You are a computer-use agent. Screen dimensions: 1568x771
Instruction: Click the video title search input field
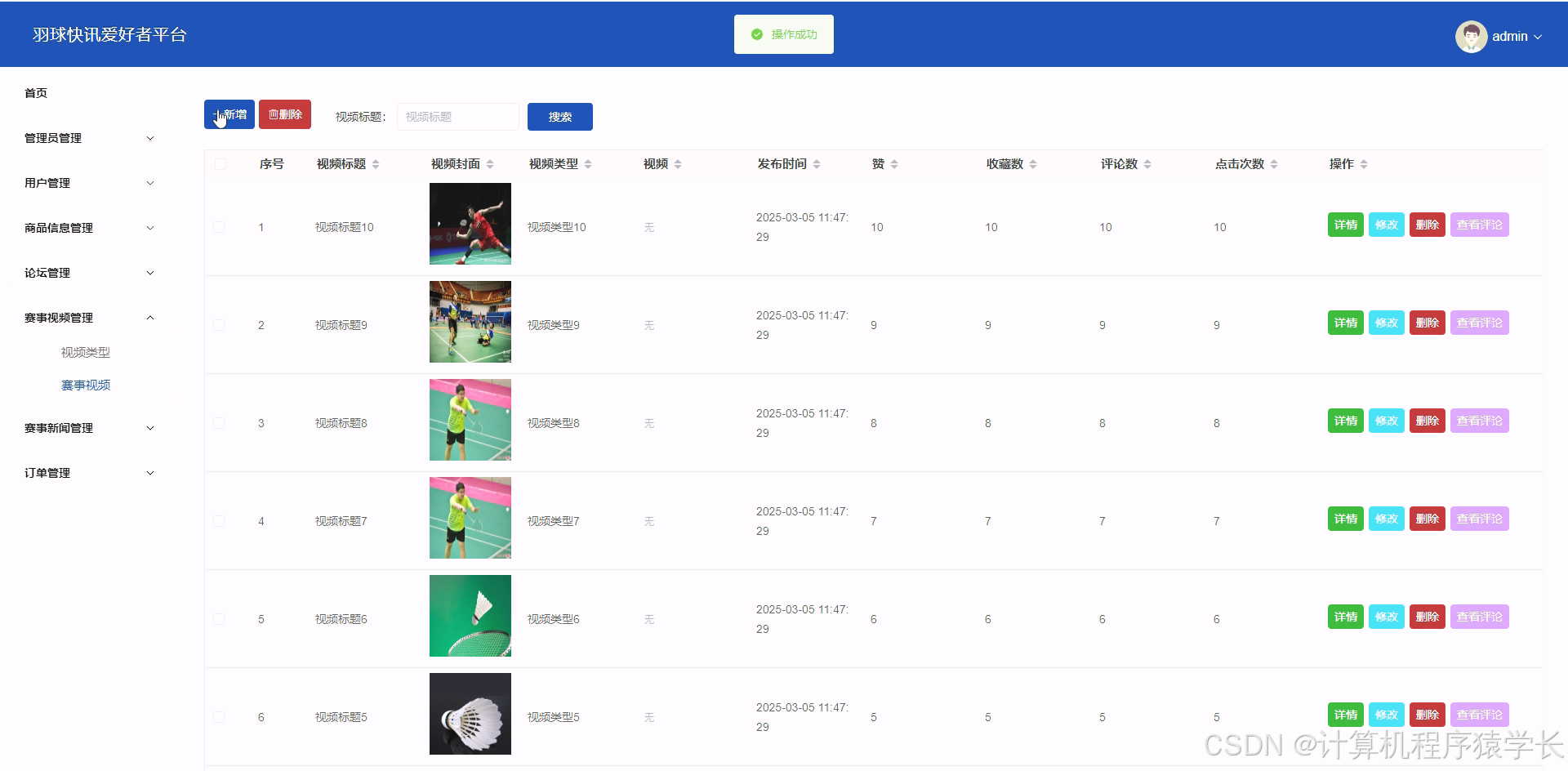pyautogui.click(x=457, y=116)
